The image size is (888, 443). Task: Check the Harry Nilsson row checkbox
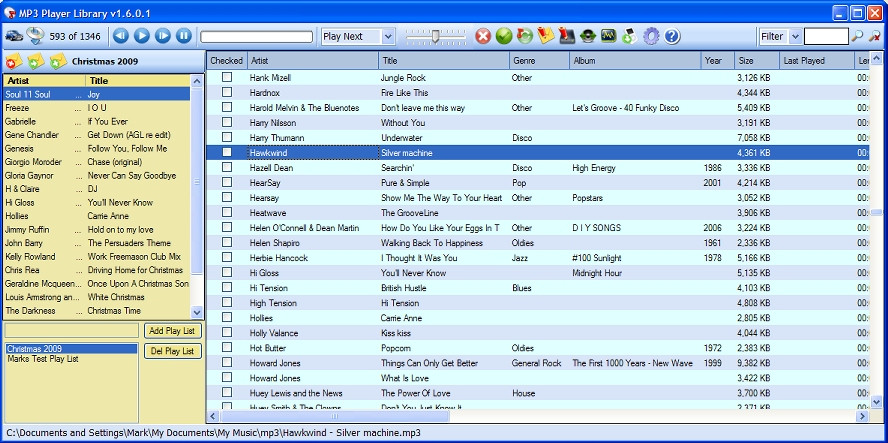(x=227, y=122)
